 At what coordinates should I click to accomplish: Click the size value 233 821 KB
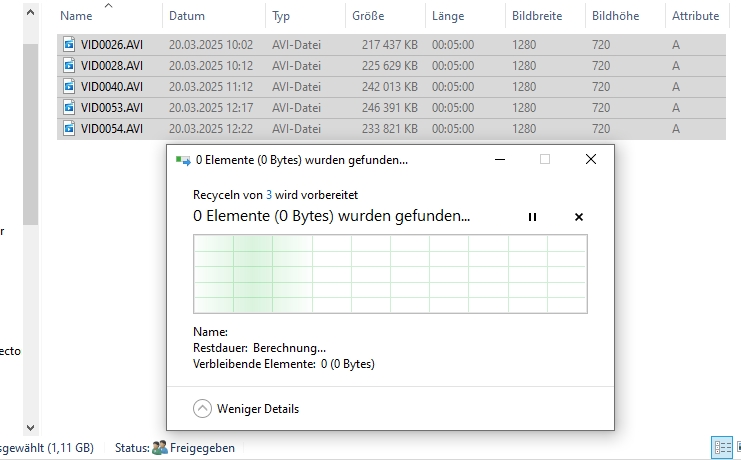pos(390,129)
